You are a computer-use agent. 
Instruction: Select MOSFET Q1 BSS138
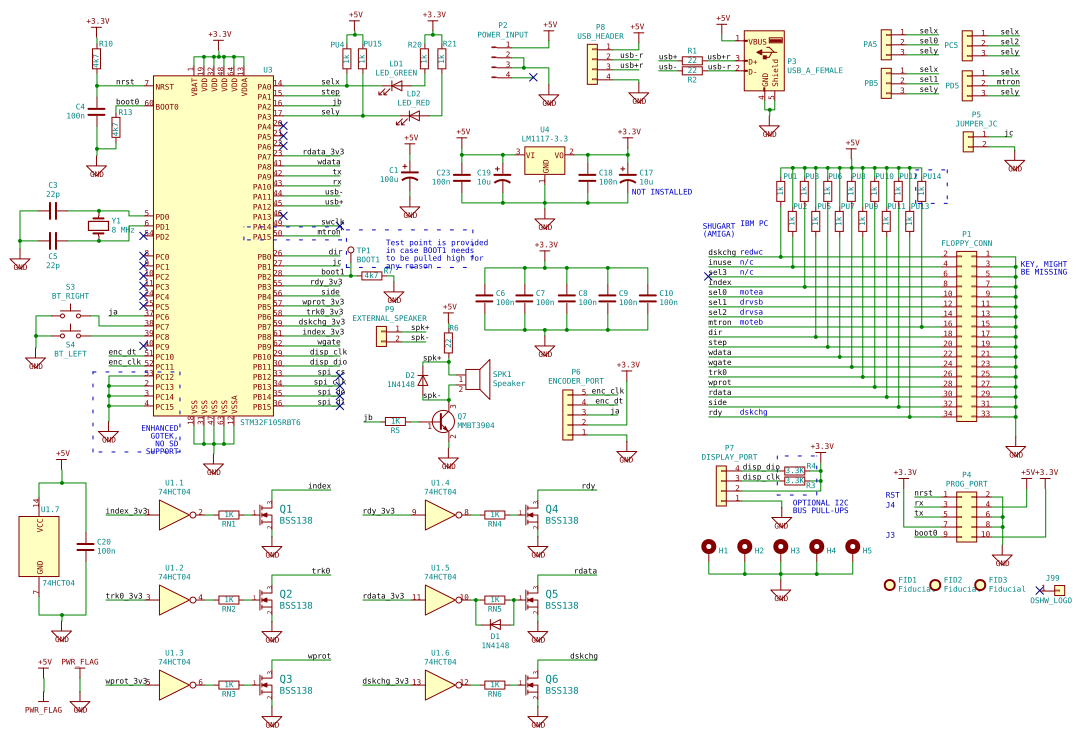tap(265, 515)
